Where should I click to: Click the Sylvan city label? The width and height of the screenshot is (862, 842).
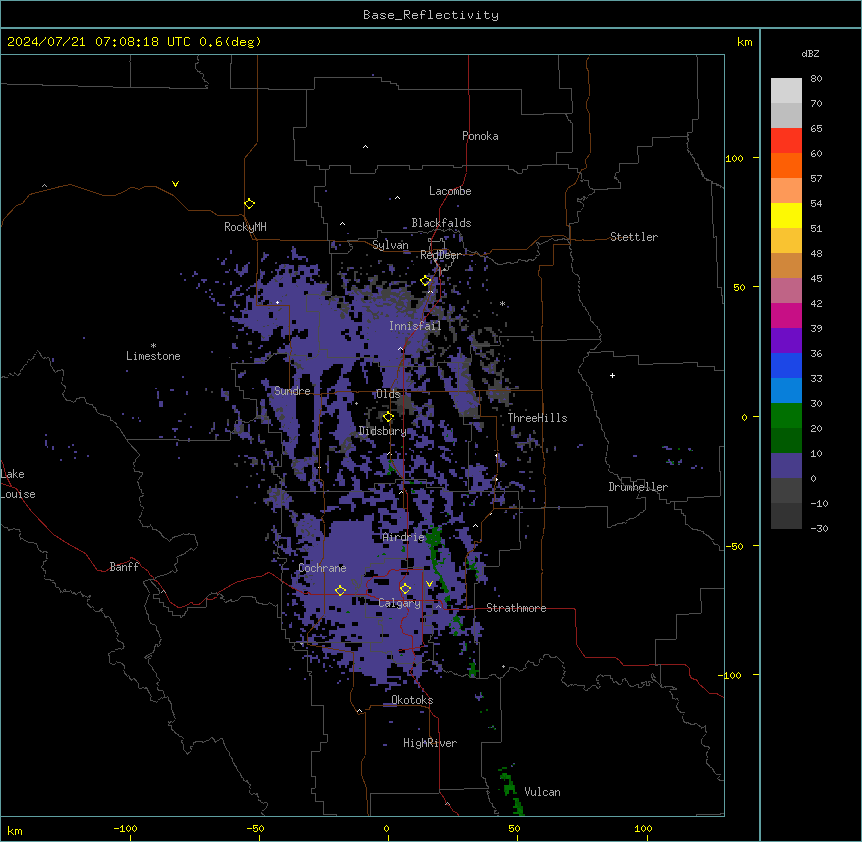coord(390,245)
